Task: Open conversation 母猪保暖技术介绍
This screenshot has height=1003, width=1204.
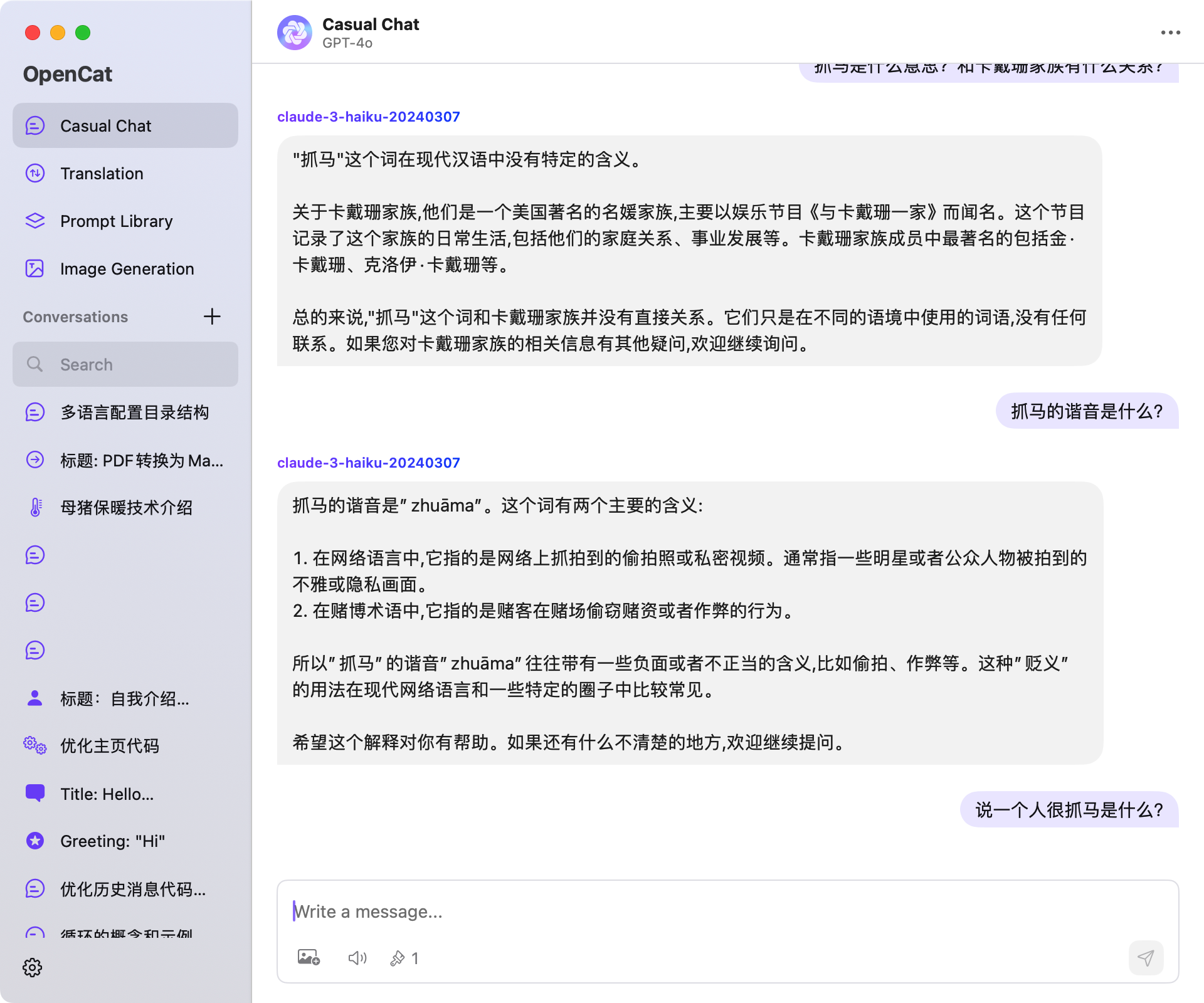Action: tap(125, 507)
